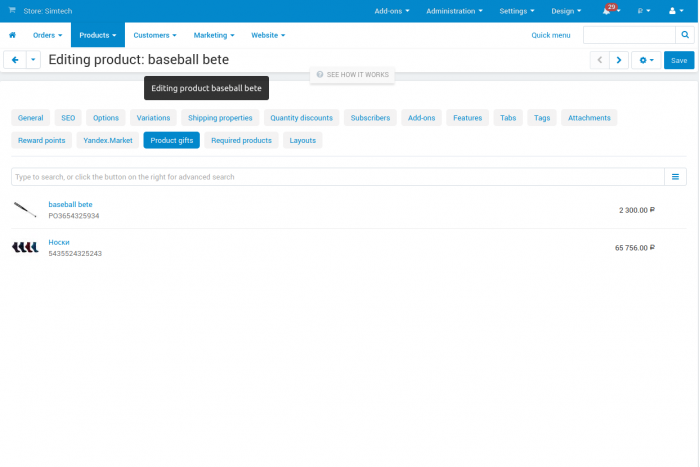Switch to the Options tab
Screen dimensions: 700x467
pyautogui.click(x=106, y=118)
